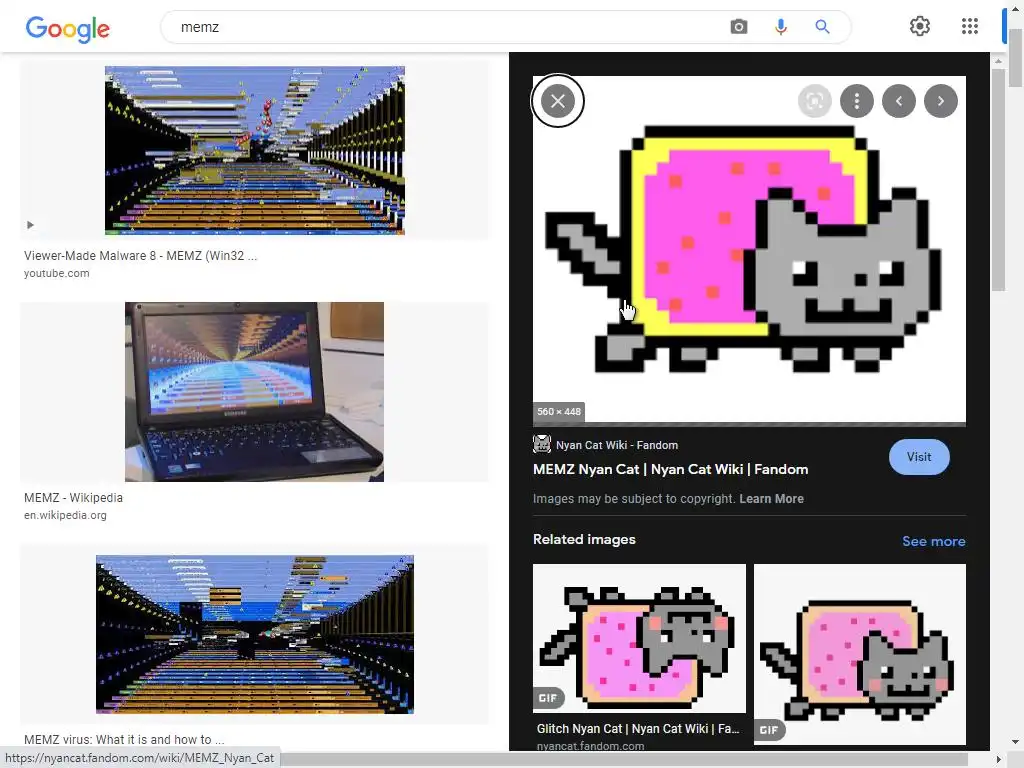Screen dimensions: 1024x768
Task: Open Glitch Nyan Cat related GIF
Action: click(x=639, y=639)
